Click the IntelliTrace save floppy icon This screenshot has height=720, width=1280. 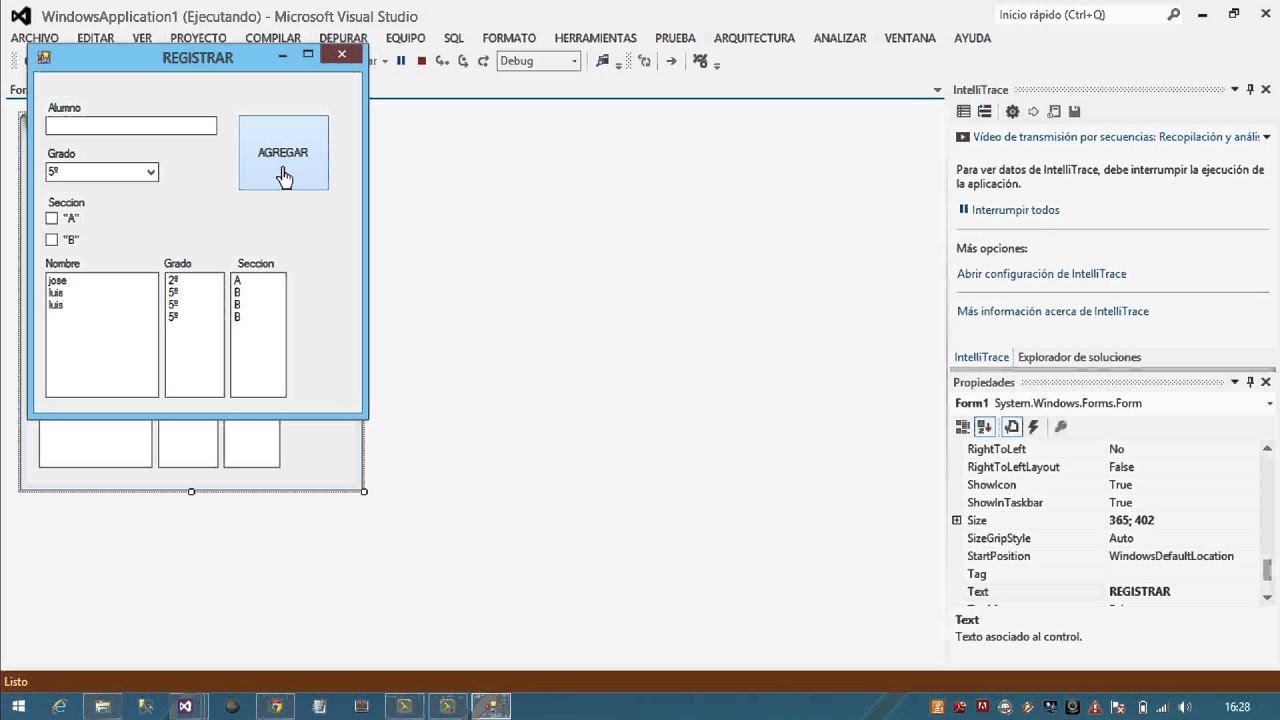point(1074,112)
